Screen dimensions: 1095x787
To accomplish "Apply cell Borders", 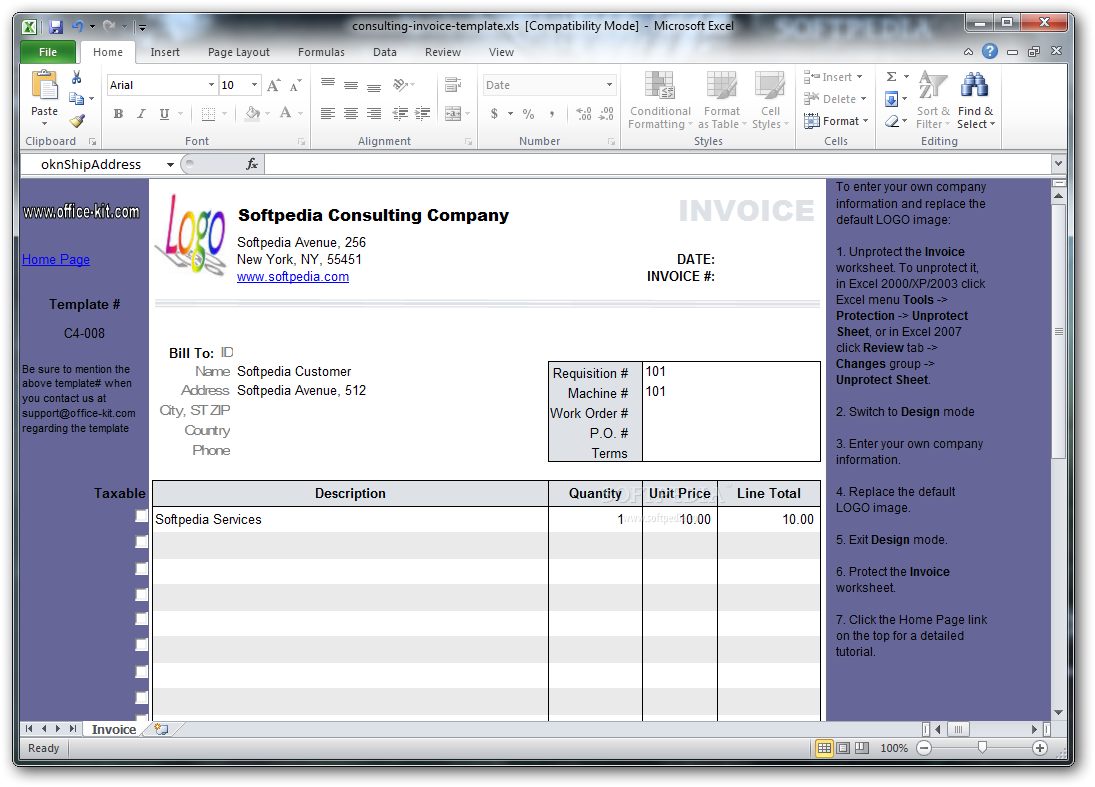I will point(208,114).
